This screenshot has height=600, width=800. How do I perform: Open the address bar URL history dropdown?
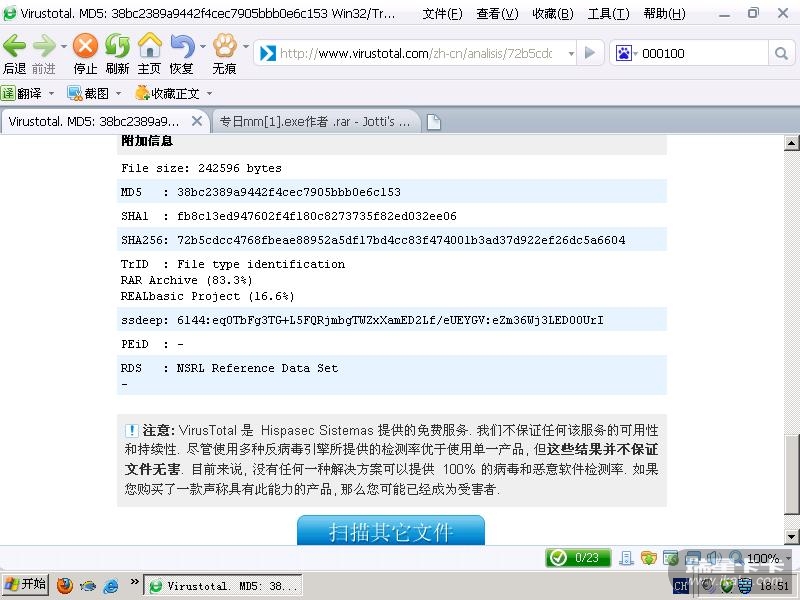(x=571, y=53)
